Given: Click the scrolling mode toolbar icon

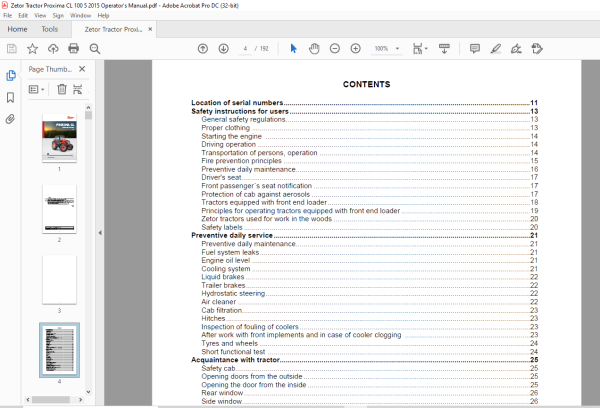Looking at the screenshot, I should click(444, 49).
